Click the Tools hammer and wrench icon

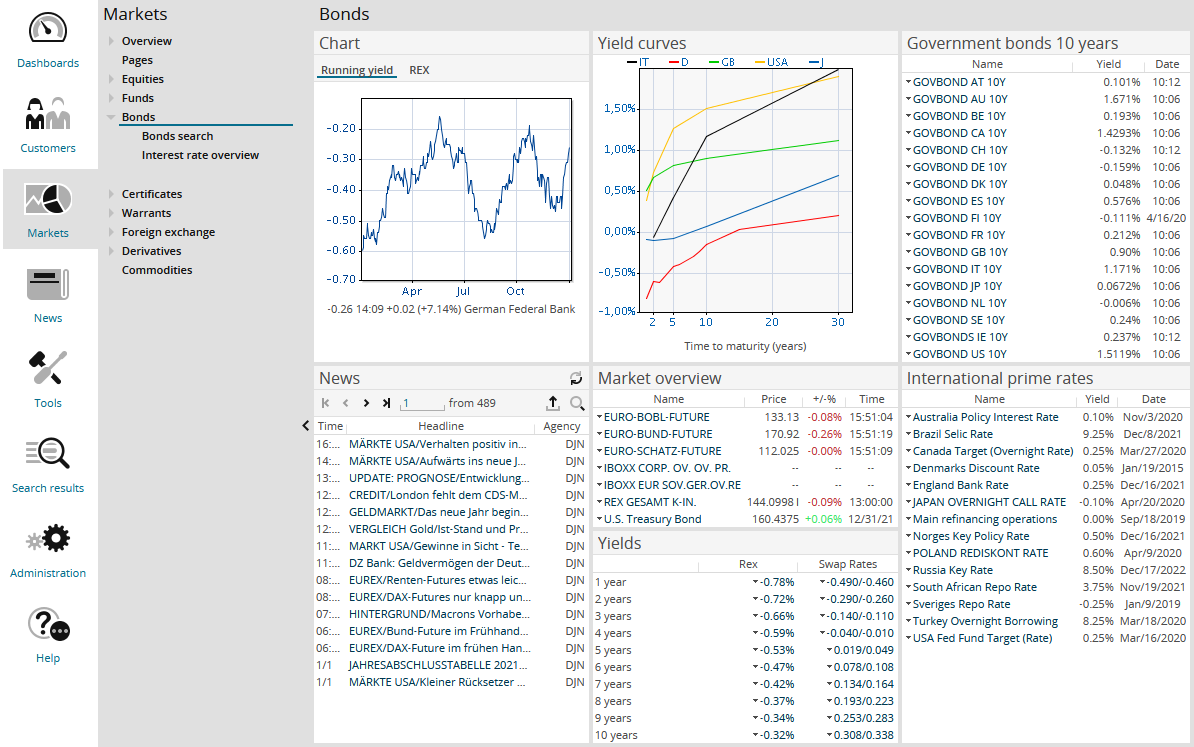tap(48, 369)
